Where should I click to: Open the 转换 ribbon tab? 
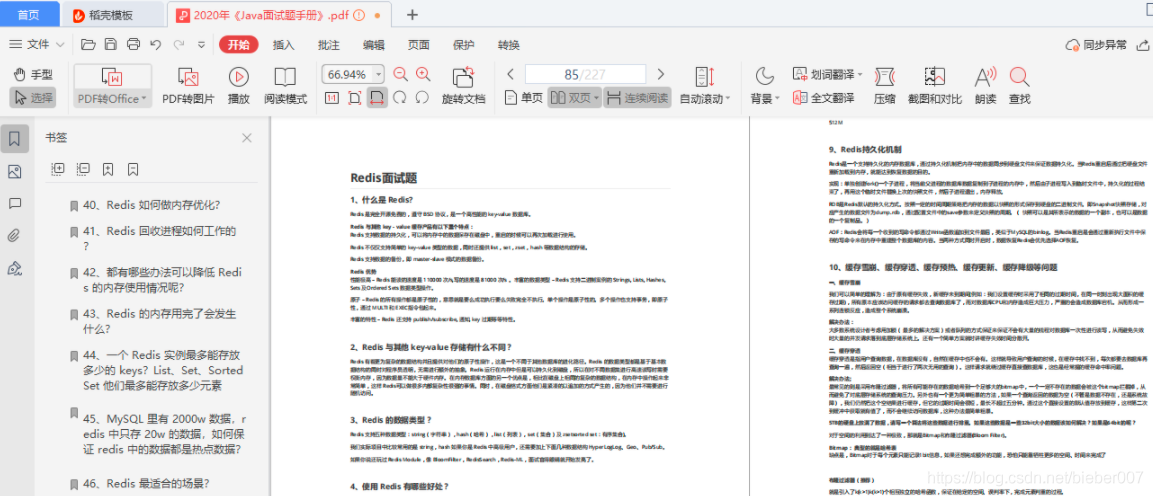coord(509,44)
